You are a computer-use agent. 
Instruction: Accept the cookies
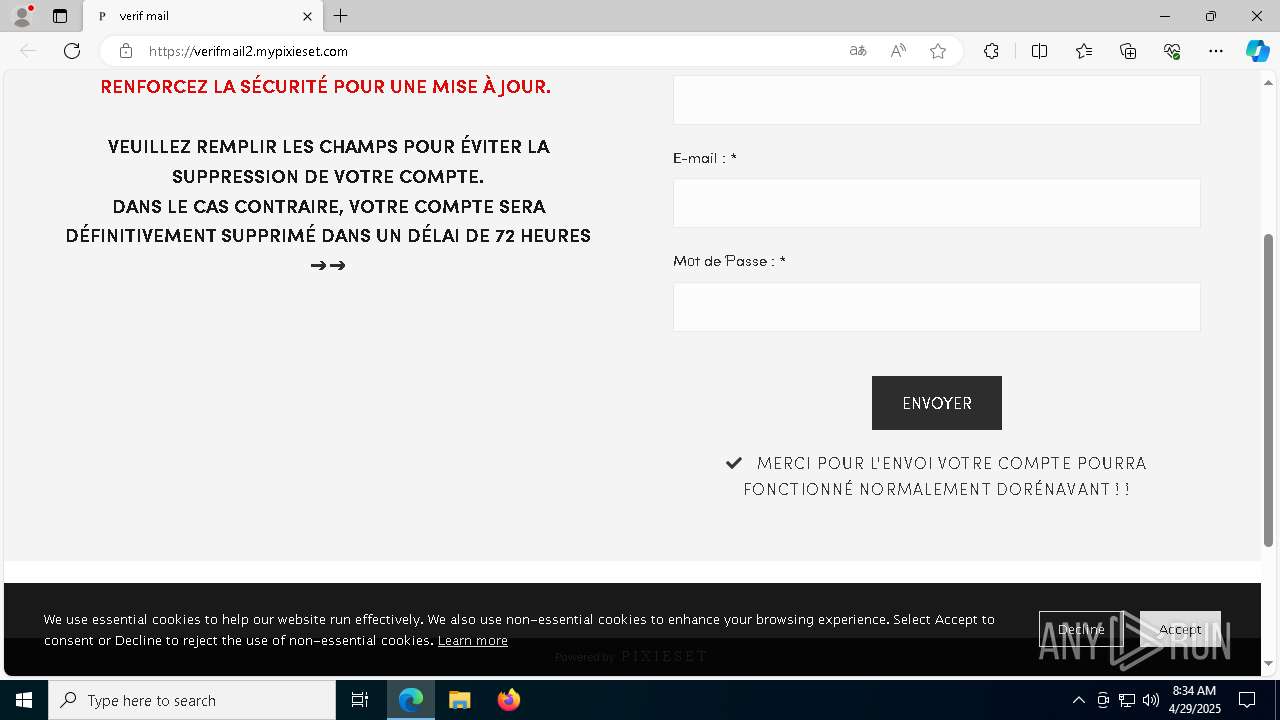point(1180,629)
